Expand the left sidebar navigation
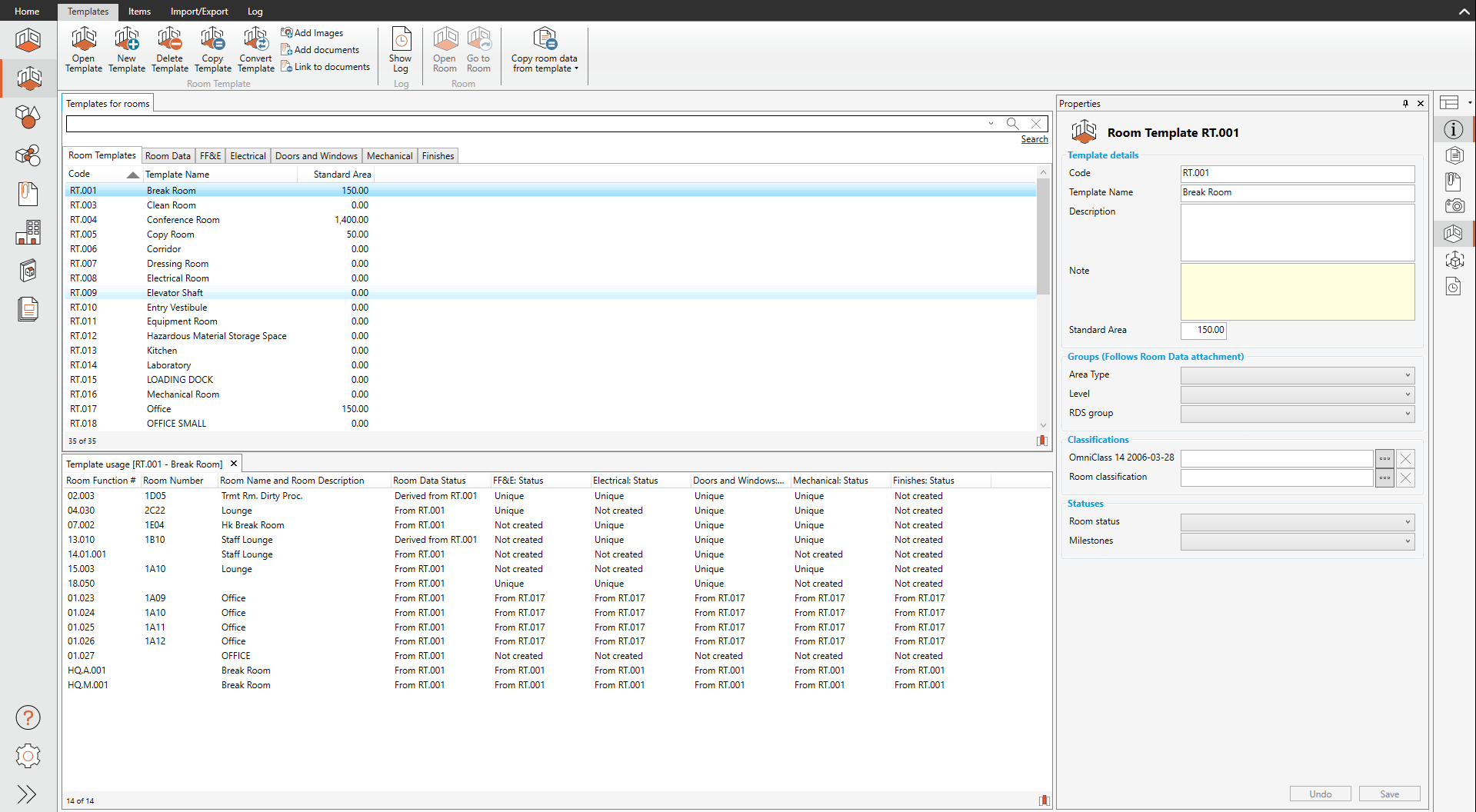Image resolution: width=1476 pixels, height=812 pixels. coord(27,794)
